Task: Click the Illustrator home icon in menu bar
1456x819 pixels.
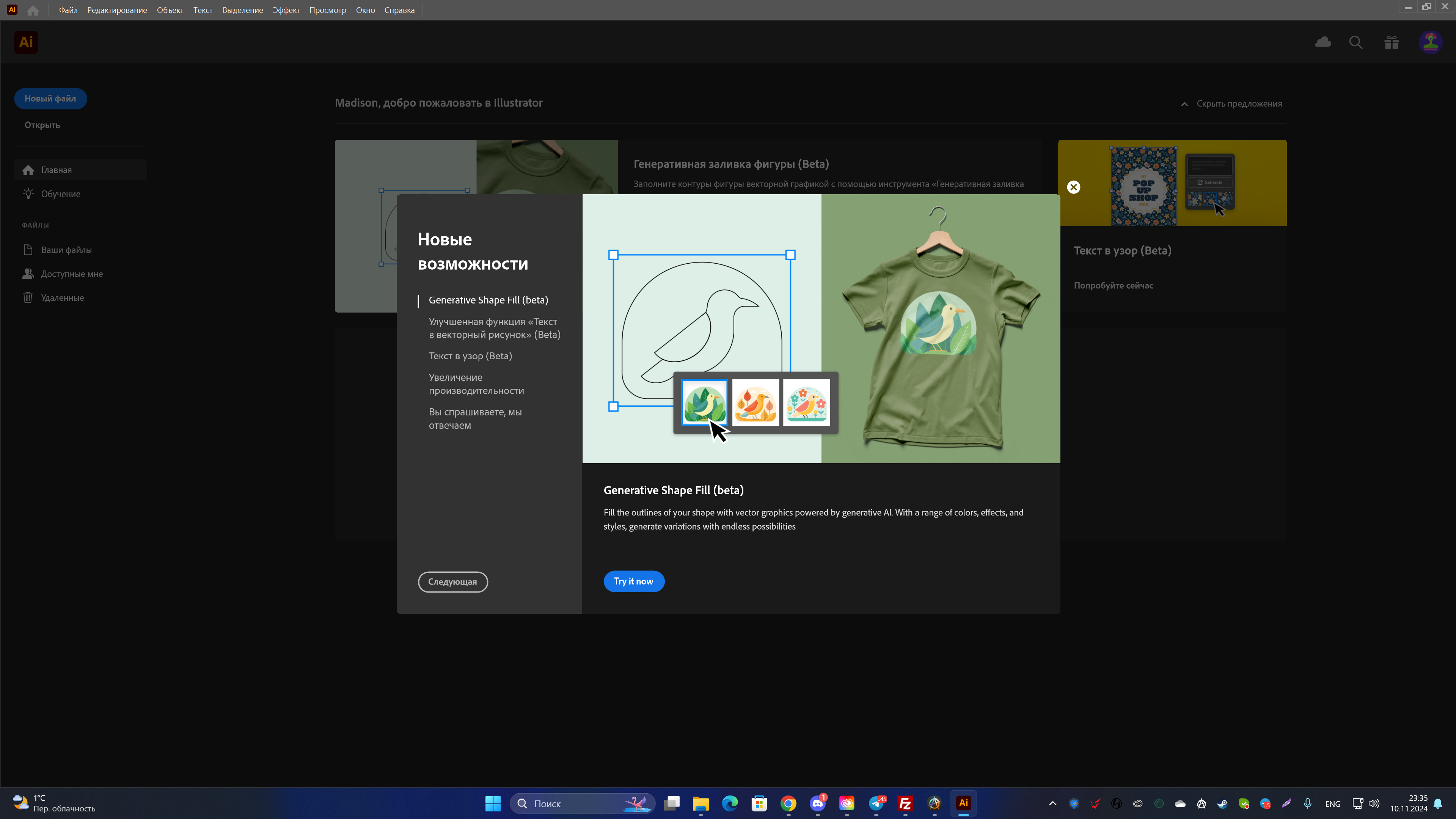Action: click(x=33, y=10)
